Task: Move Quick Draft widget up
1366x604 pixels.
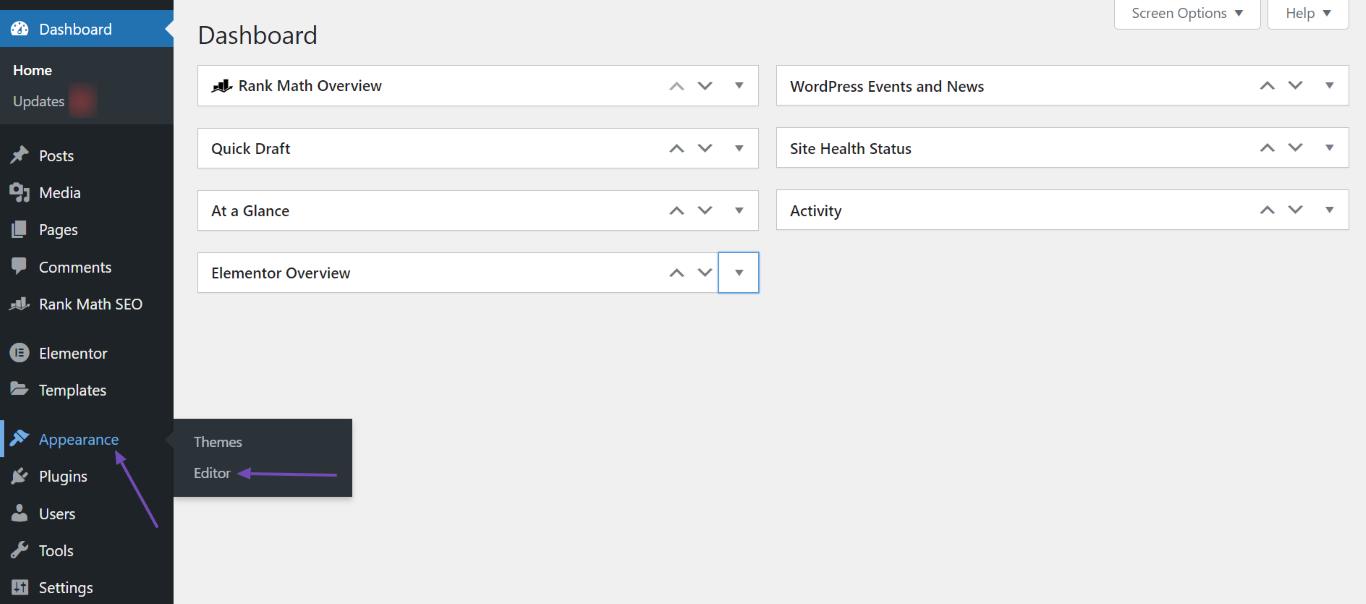Action: (x=677, y=148)
